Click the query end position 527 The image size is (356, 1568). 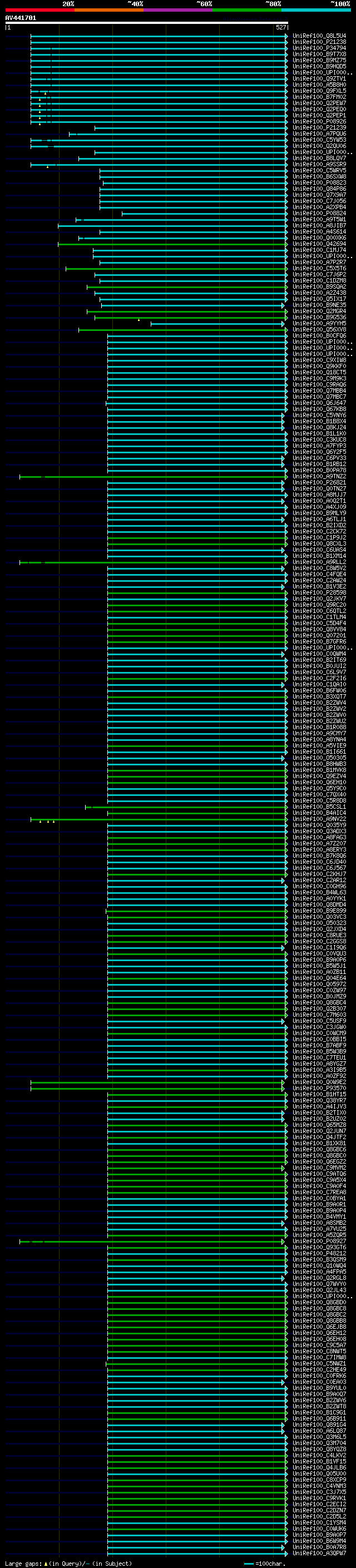click(x=280, y=27)
